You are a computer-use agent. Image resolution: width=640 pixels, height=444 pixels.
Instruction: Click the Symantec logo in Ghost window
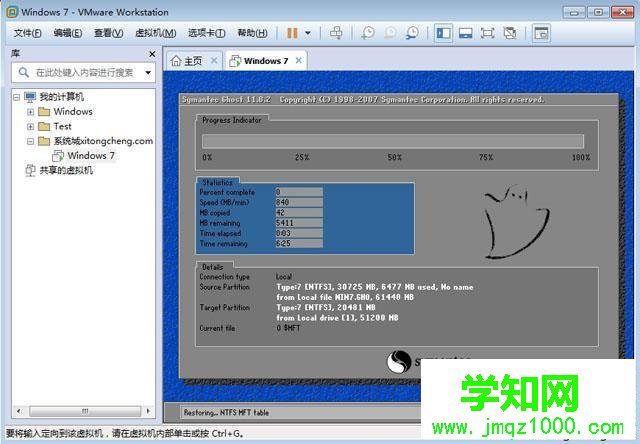coord(399,362)
